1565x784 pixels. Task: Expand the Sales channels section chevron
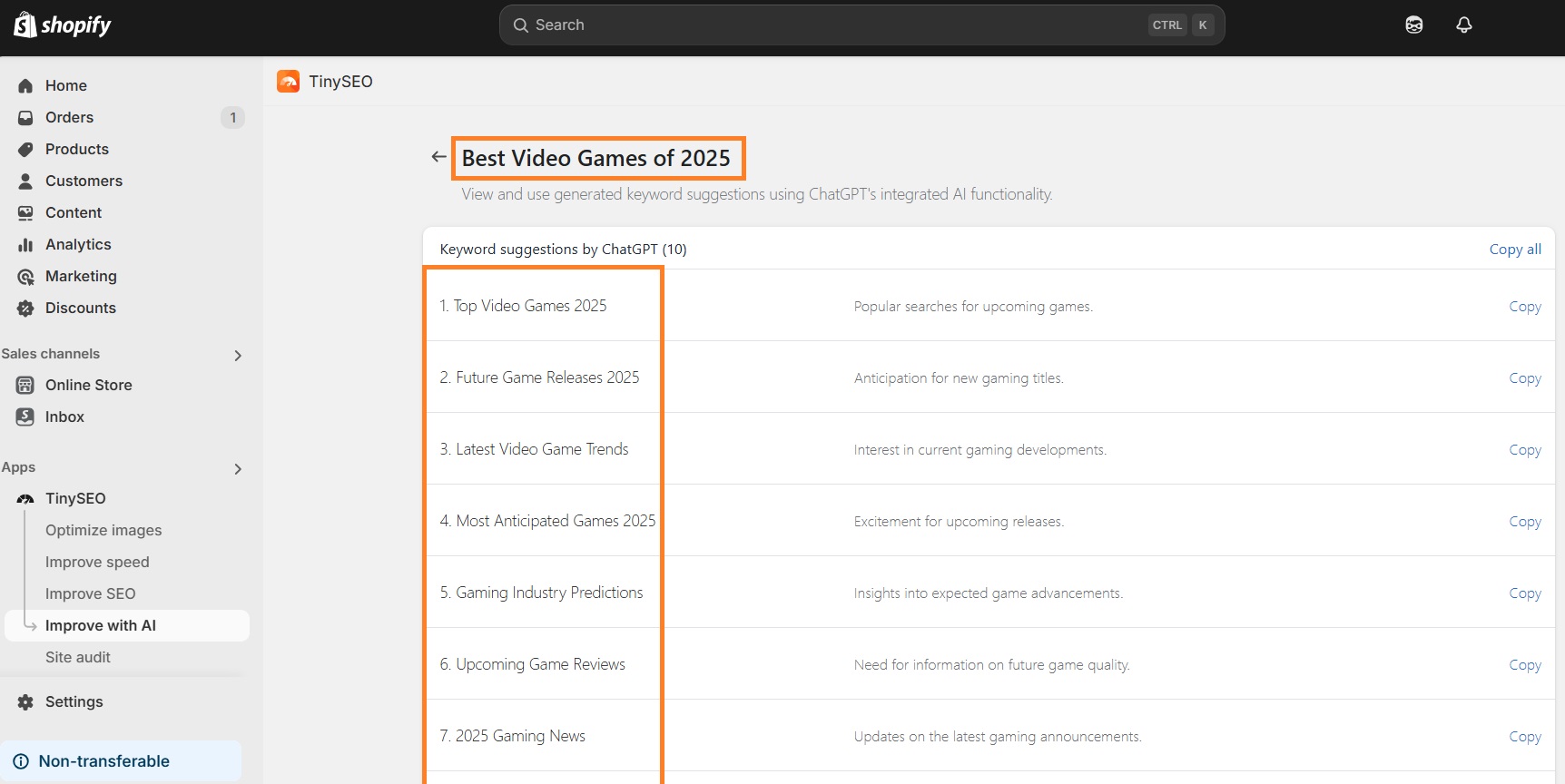pos(238,355)
